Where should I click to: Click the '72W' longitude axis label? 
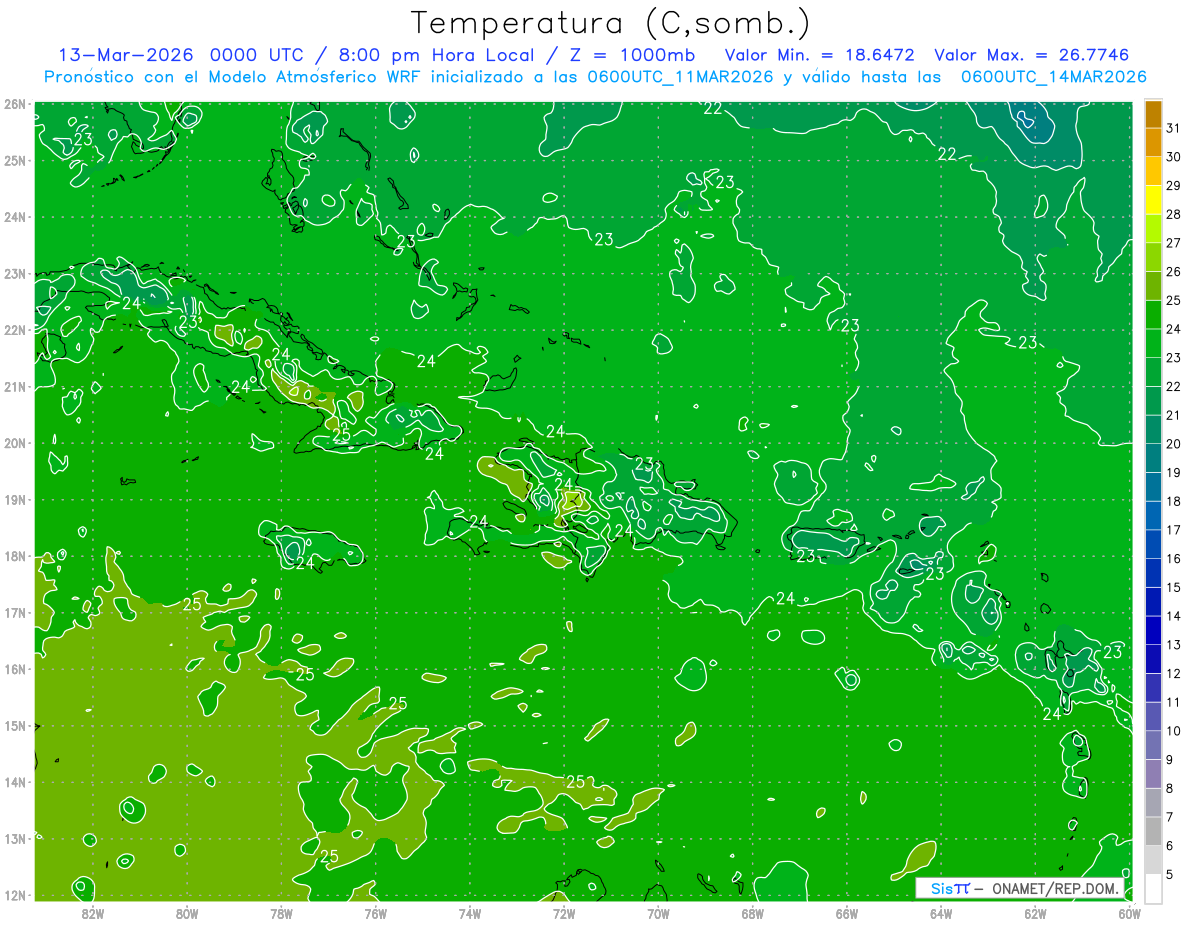564,913
